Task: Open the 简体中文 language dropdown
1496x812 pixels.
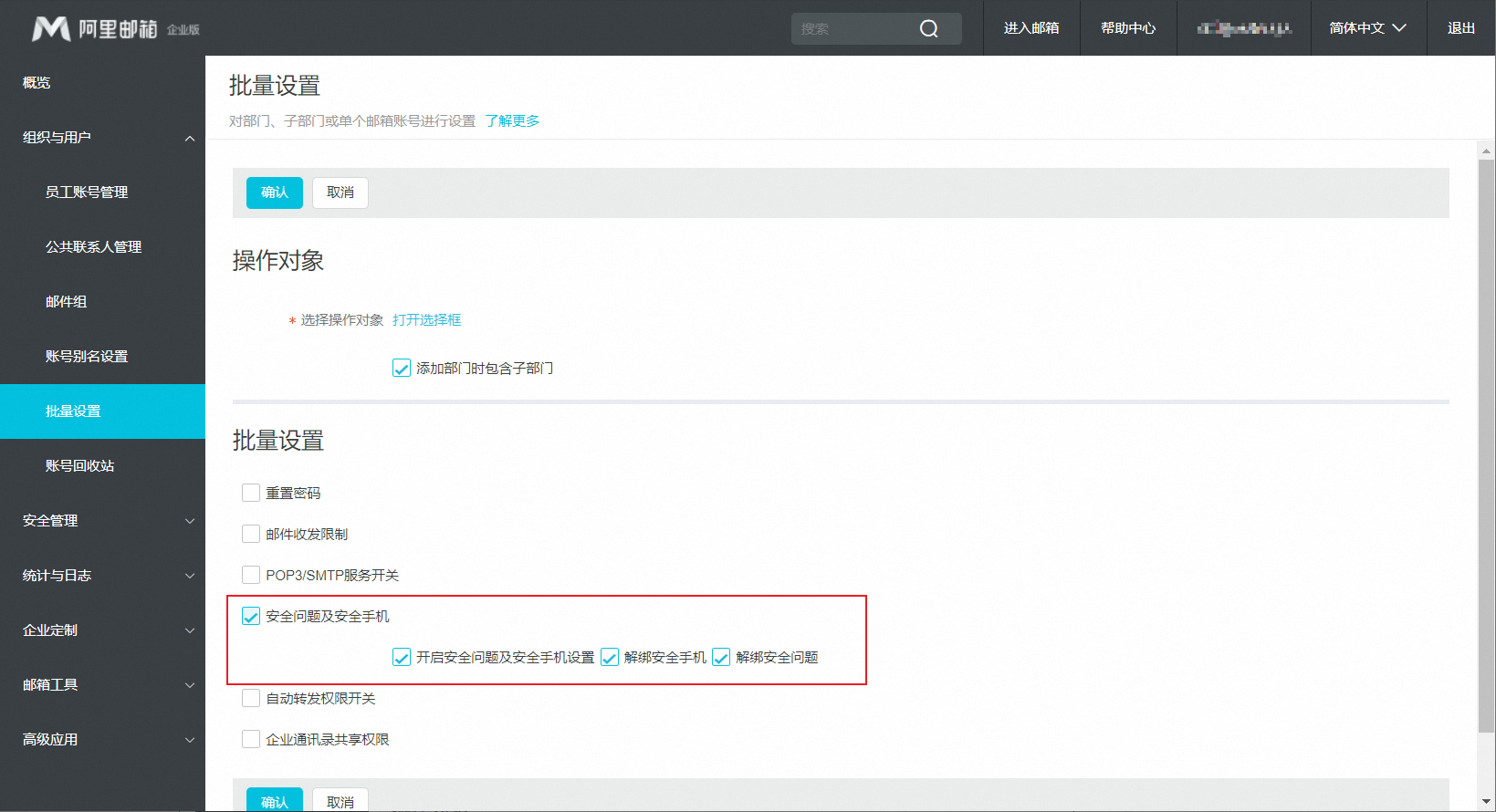Action: [x=1368, y=28]
